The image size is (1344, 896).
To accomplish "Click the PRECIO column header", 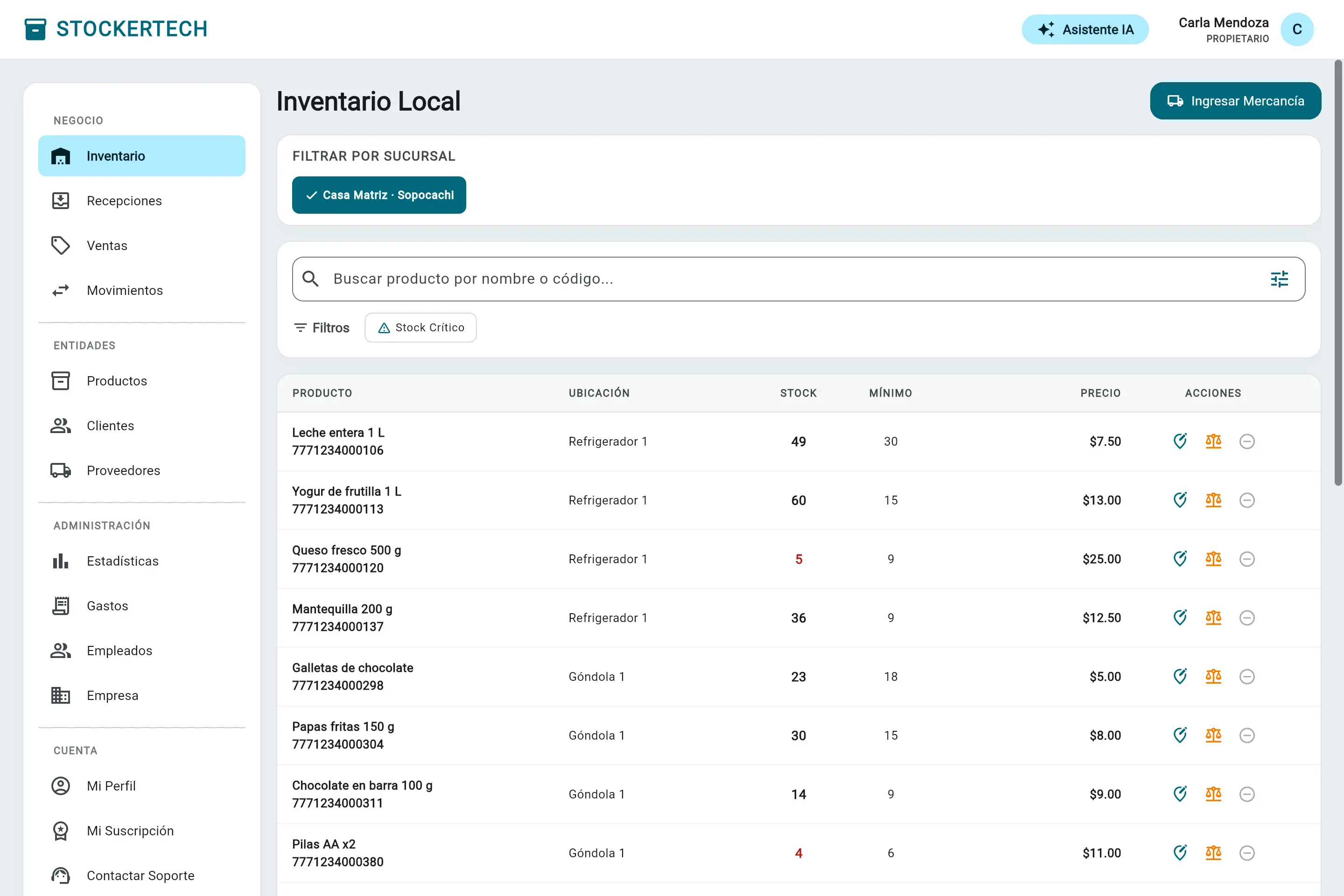I will click(1100, 393).
